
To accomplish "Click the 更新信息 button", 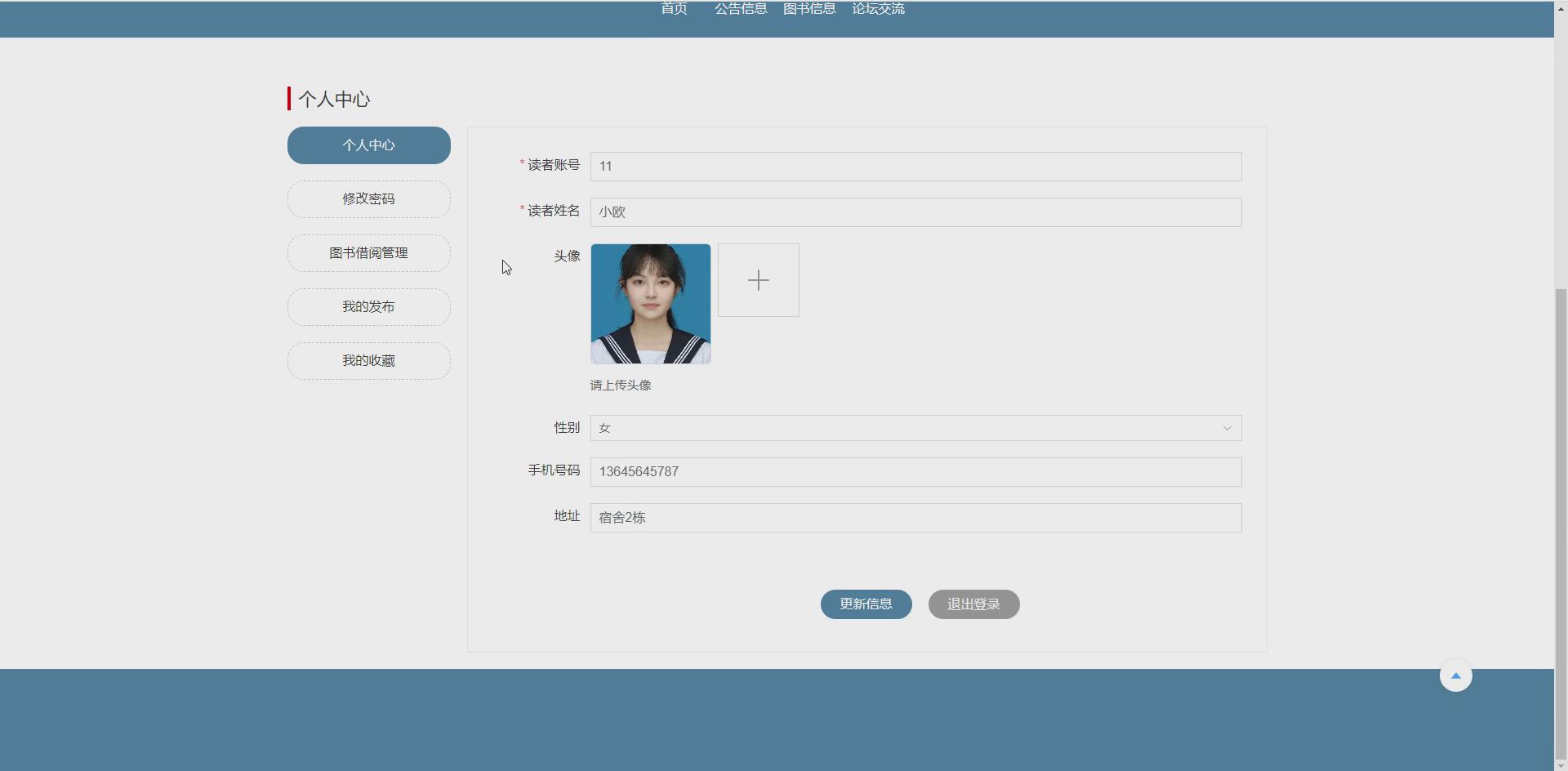I will point(866,604).
